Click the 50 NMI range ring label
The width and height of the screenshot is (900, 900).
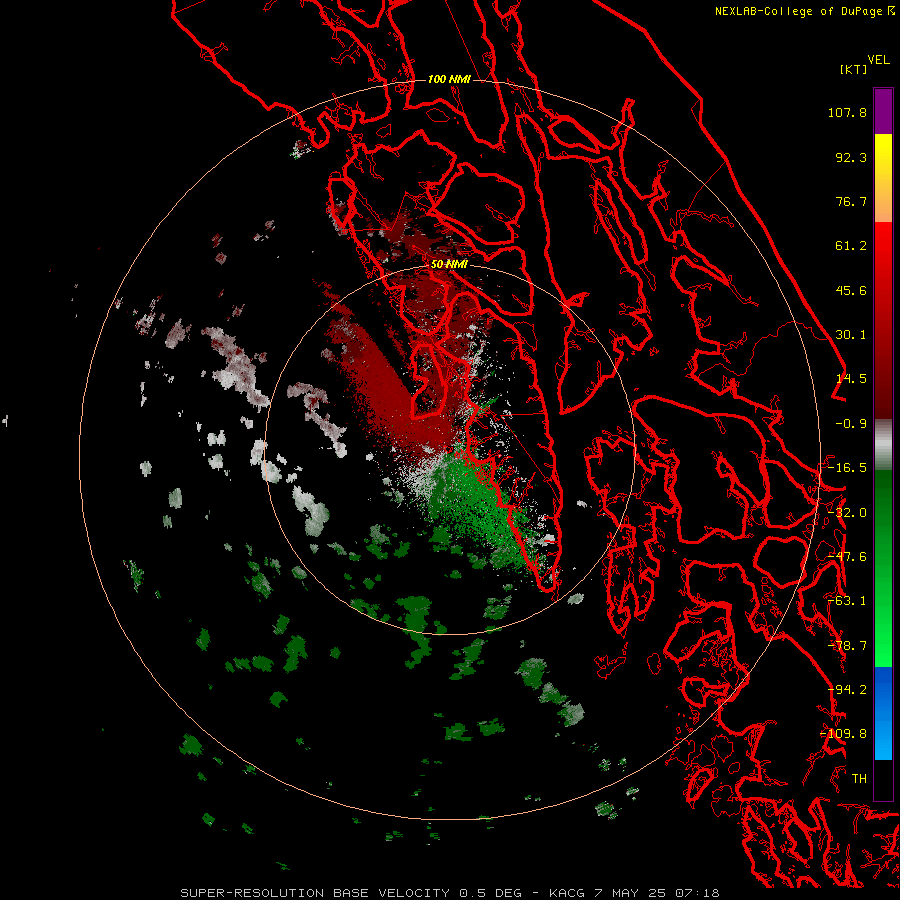point(449,264)
